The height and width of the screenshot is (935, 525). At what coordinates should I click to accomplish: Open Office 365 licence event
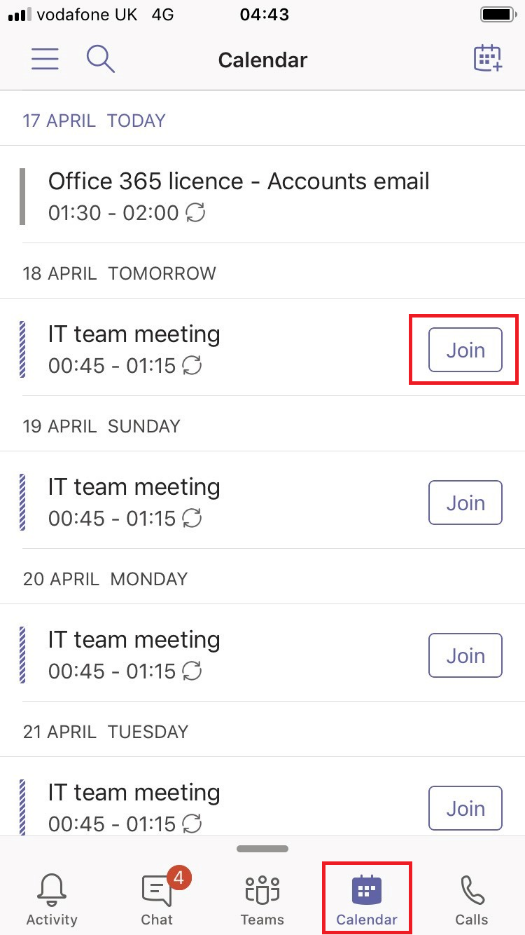[x=262, y=196]
